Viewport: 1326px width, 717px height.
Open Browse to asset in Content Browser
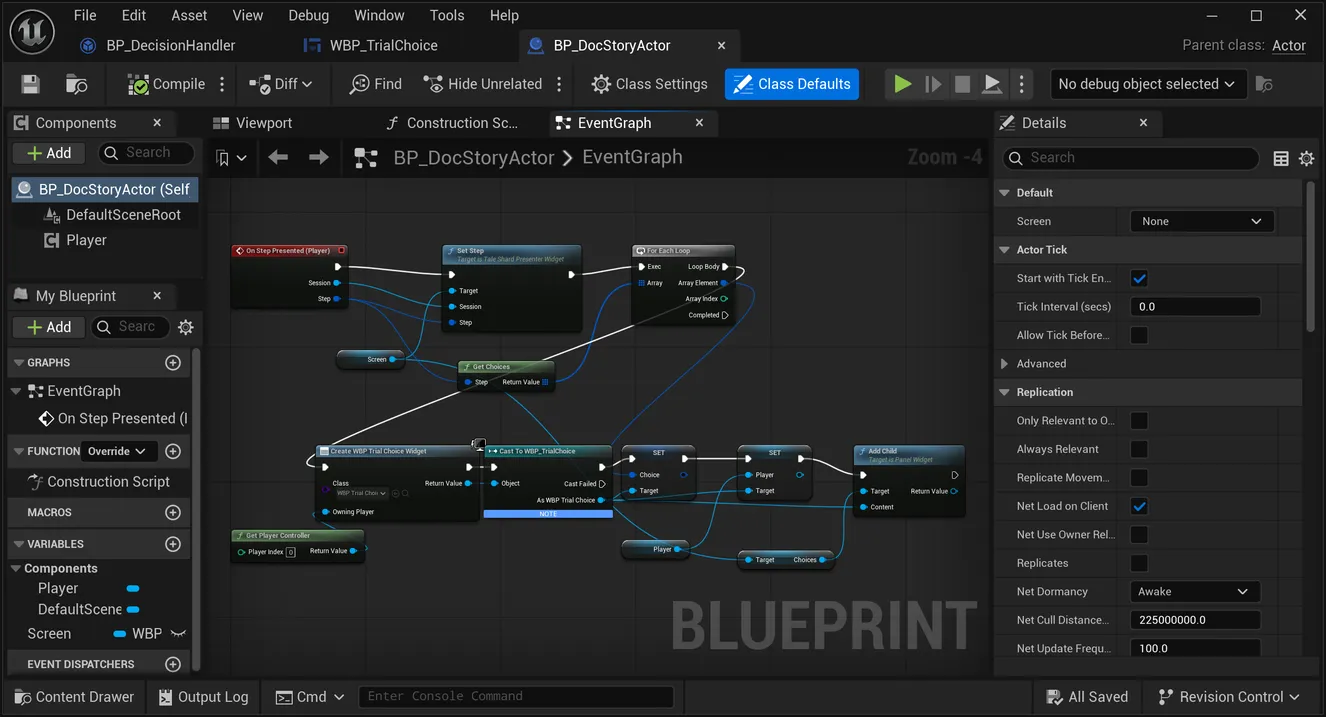click(x=77, y=84)
